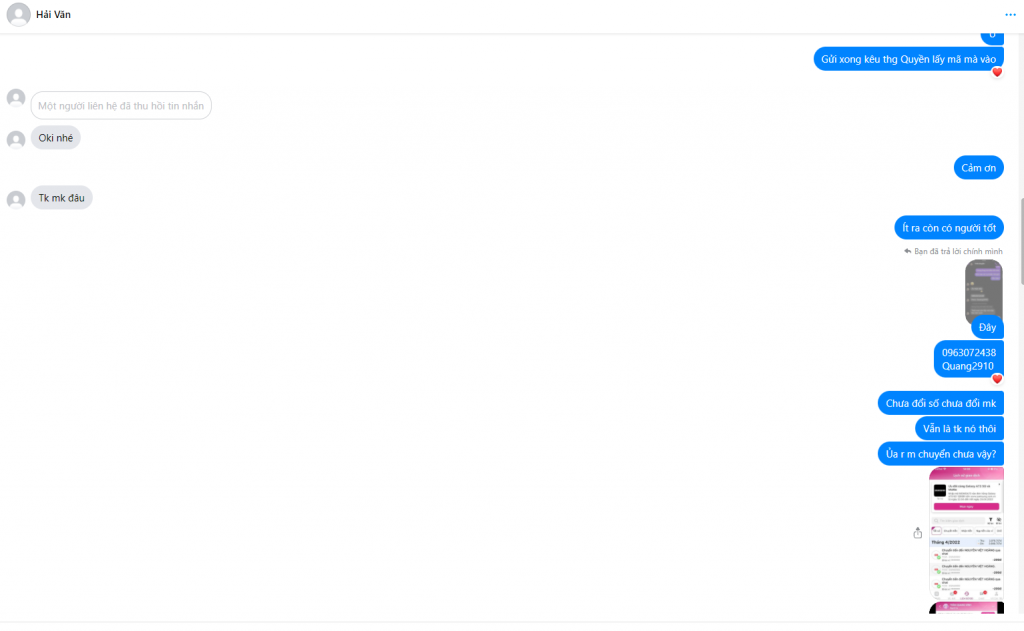Open the pink banking app screenshot image
1024x631 pixels.
tap(966, 533)
